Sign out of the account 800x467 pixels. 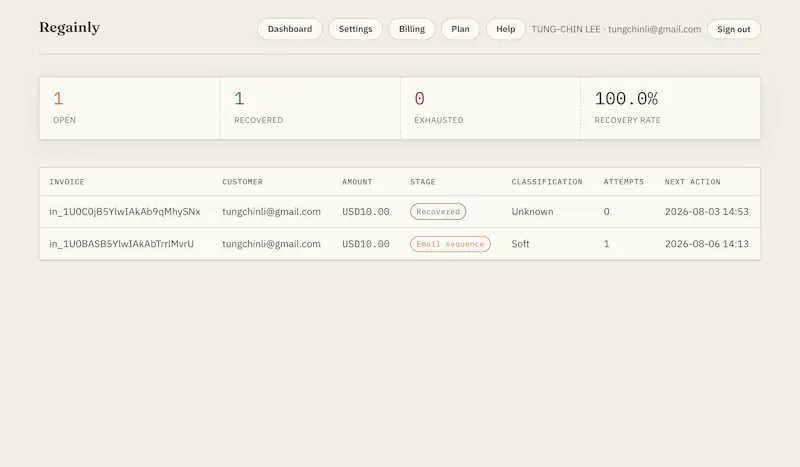(734, 29)
